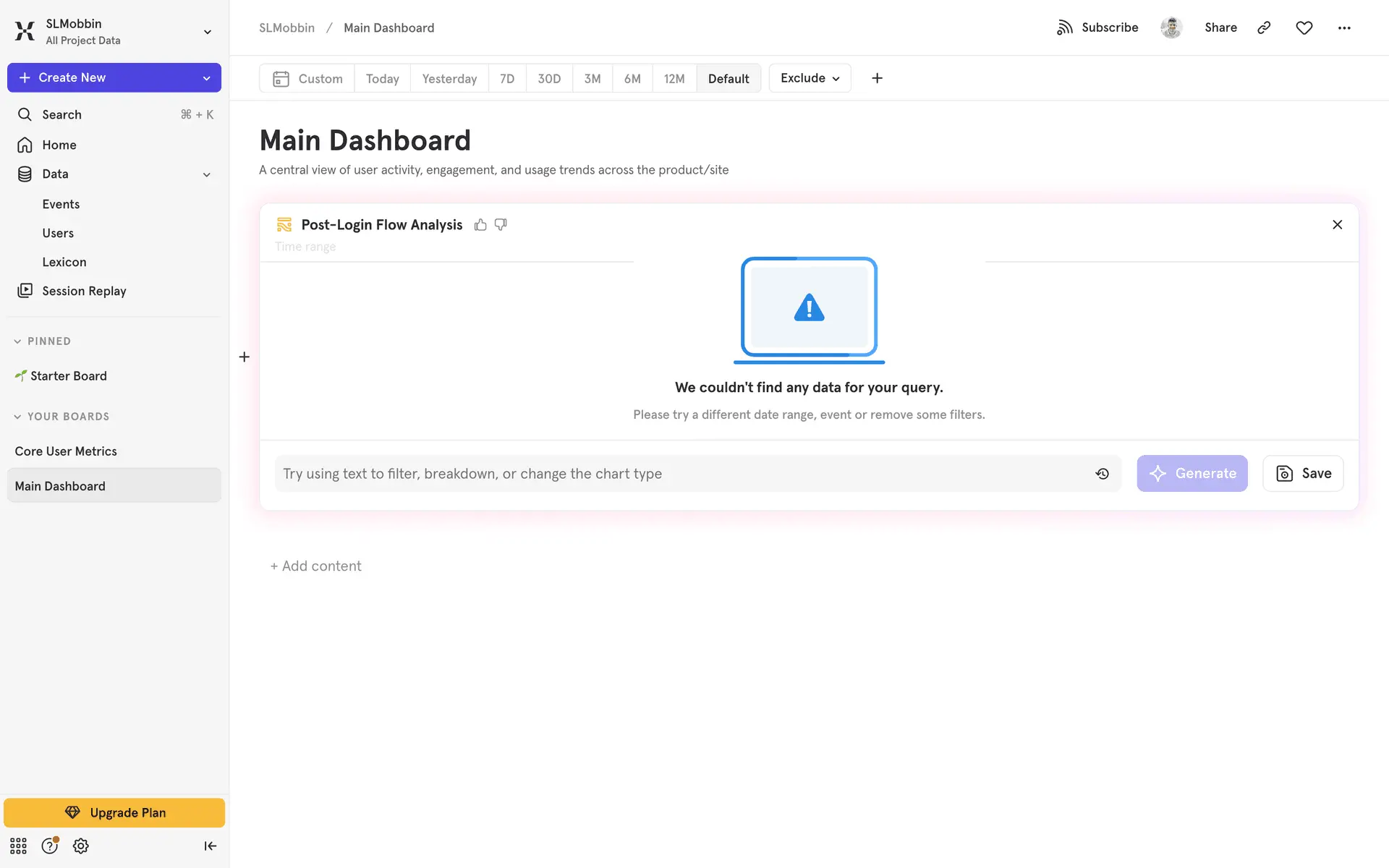The height and width of the screenshot is (868, 1389).
Task: Select the Yesterday date range tab
Action: click(x=449, y=78)
